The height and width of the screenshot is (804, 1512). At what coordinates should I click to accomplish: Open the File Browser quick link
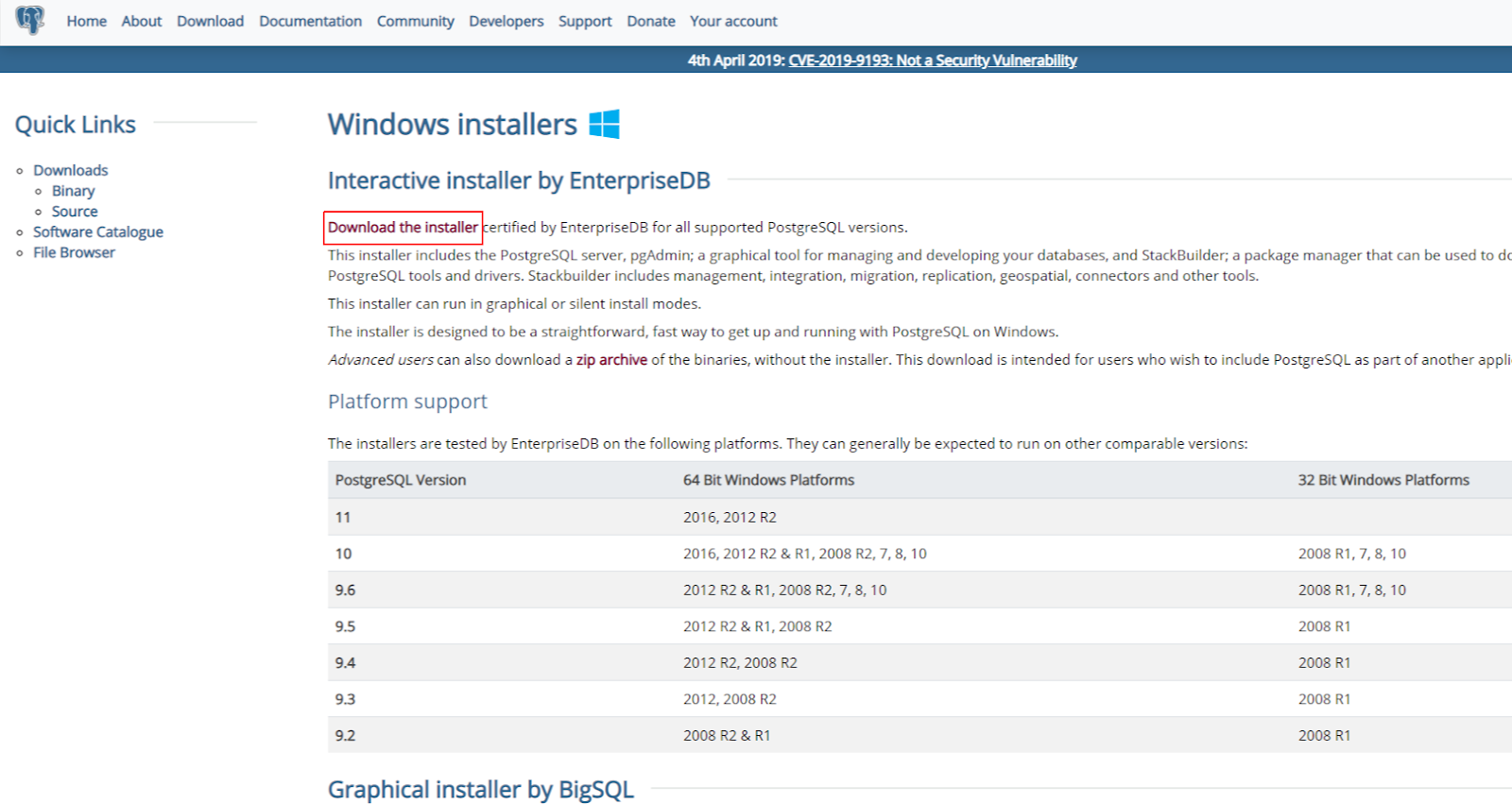click(x=74, y=252)
